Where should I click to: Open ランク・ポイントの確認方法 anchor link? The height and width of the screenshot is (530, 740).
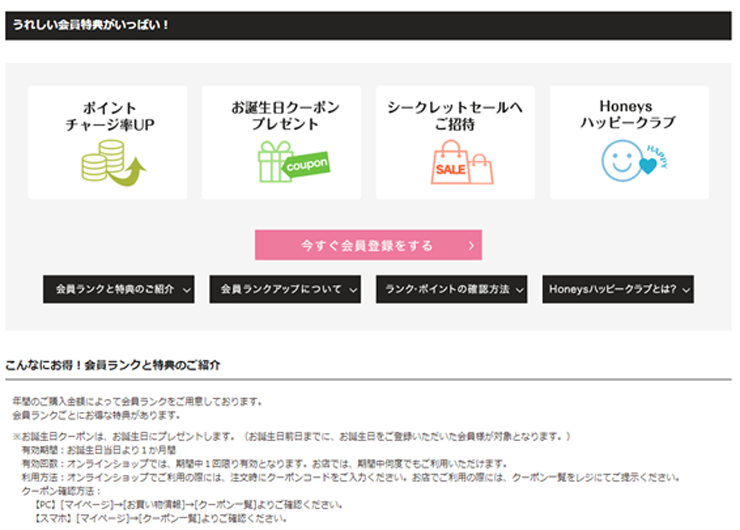click(449, 290)
